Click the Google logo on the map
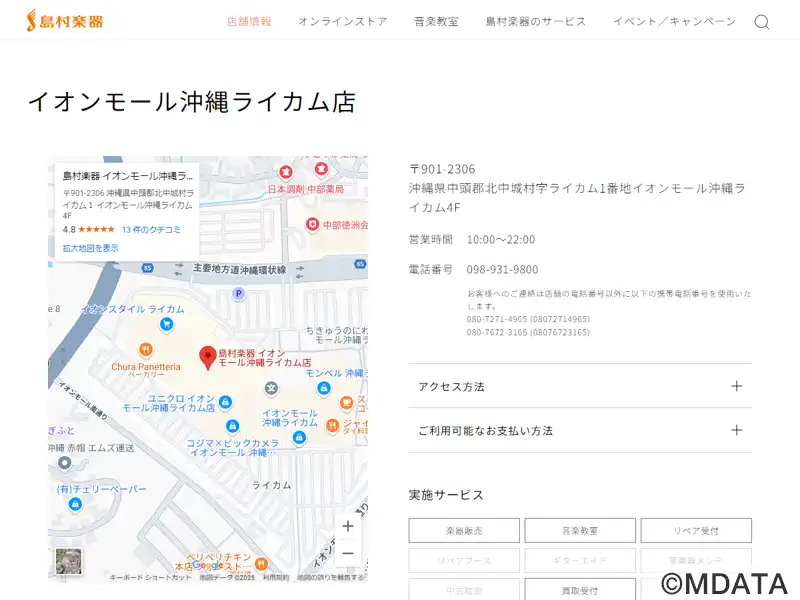 point(207,565)
